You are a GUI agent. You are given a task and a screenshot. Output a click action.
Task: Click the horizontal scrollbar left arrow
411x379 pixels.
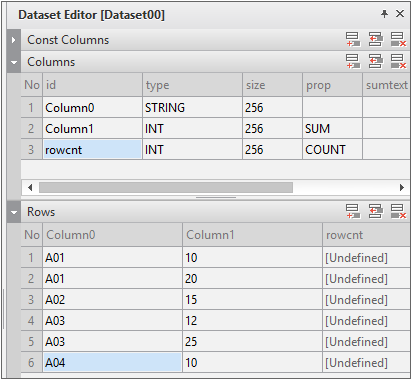tap(30, 187)
